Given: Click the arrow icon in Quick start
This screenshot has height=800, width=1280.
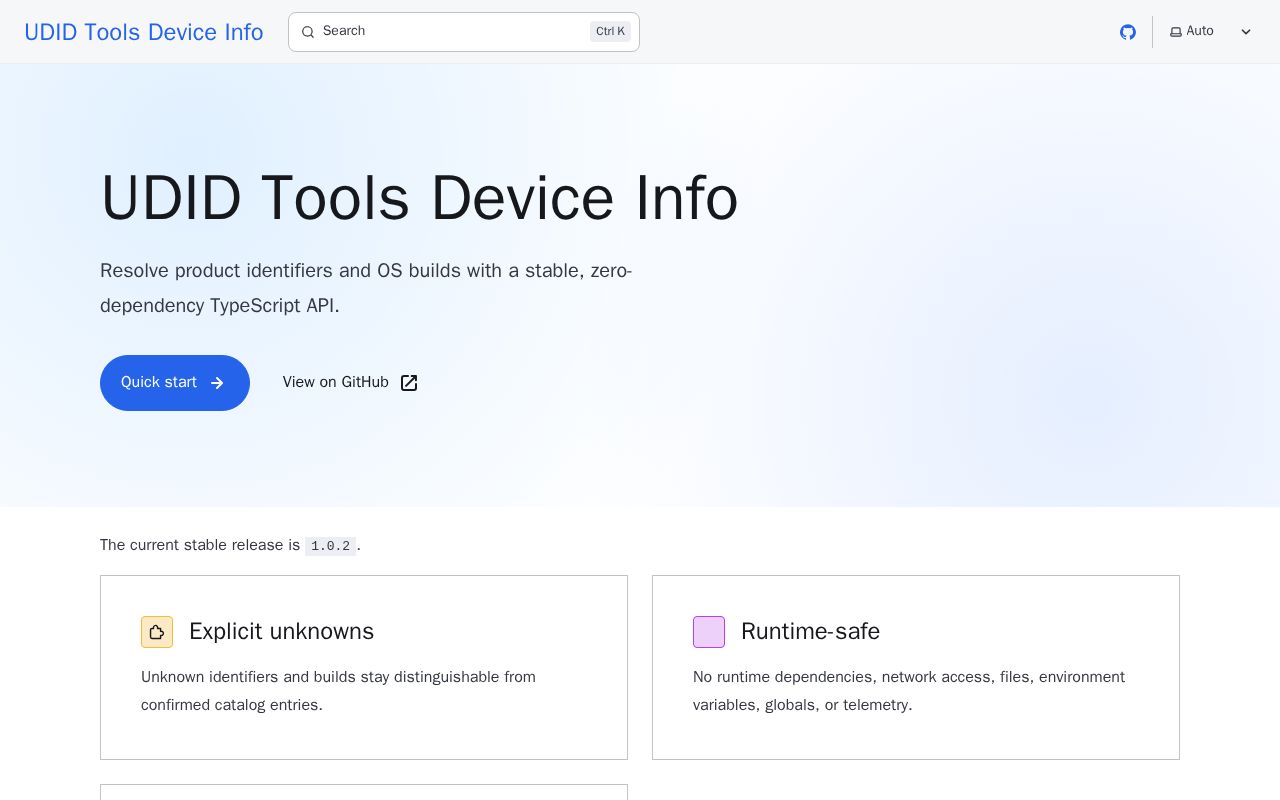Looking at the screenshot, I should 217,383.
